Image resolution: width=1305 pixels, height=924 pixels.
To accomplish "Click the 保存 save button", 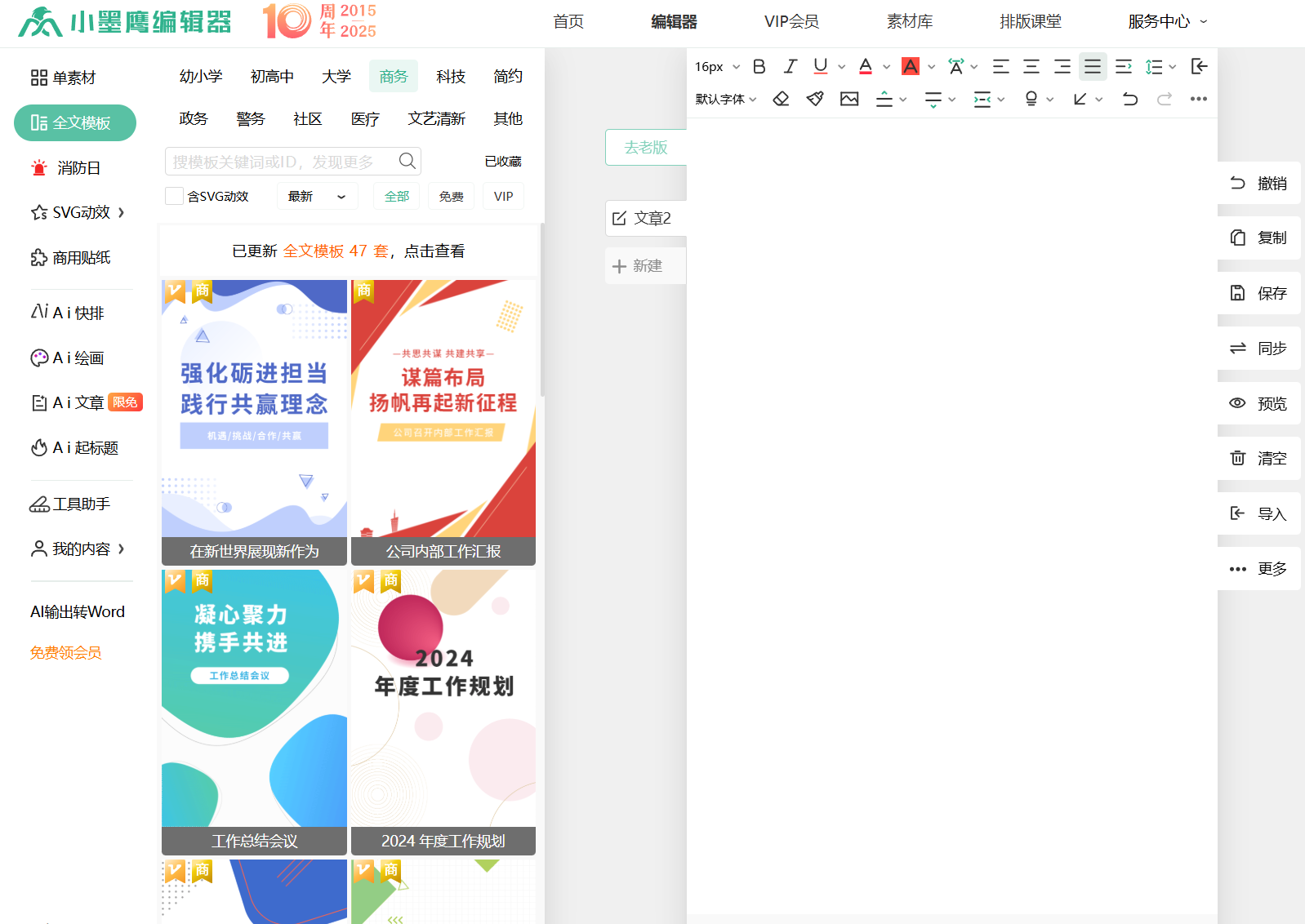I will pyautogui.click(x=1258, y=293).
